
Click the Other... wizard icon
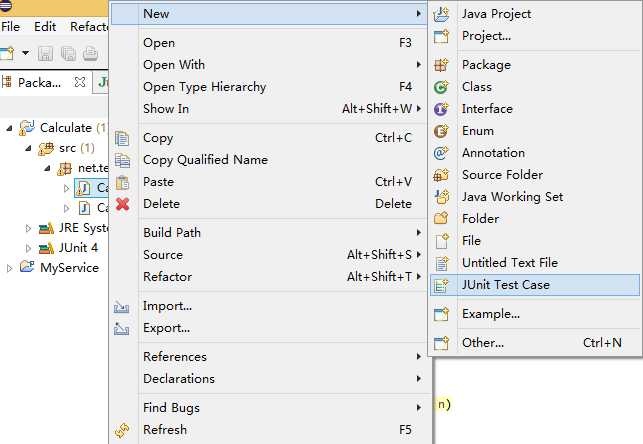tap(441, 343)
